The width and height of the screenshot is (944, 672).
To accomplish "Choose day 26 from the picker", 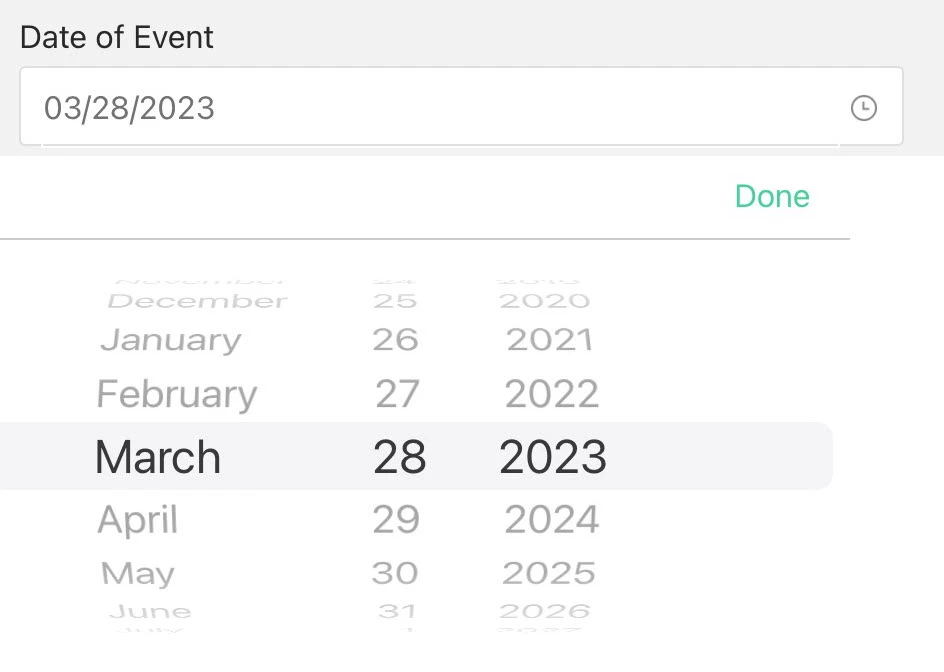I will point(395,340).
